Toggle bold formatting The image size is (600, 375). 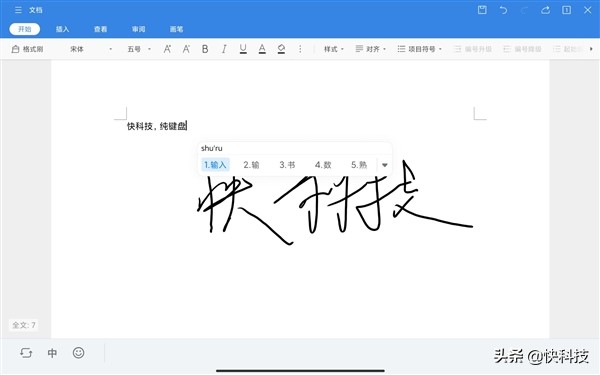tap(205, 49)
